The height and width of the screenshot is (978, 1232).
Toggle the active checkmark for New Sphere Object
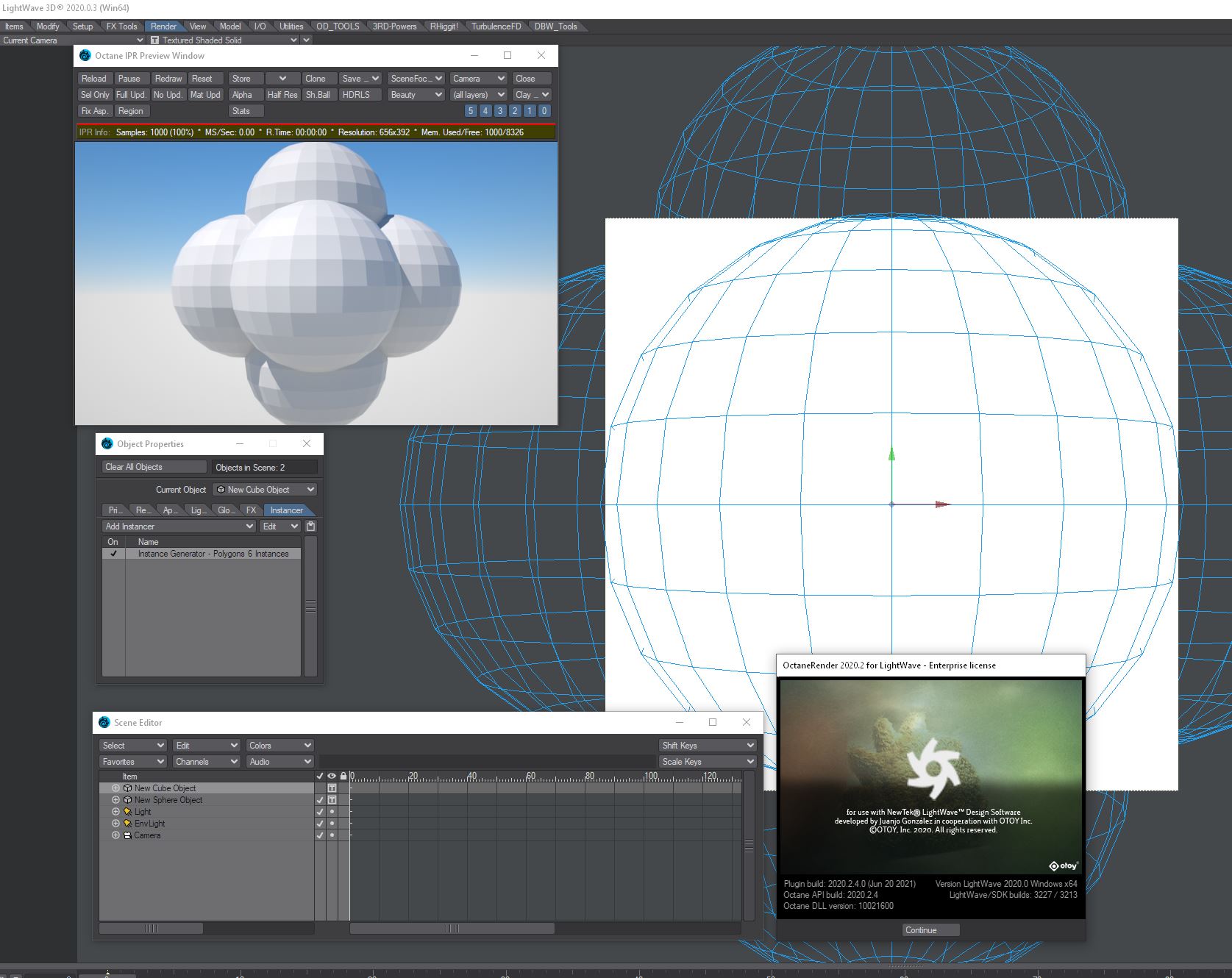[320, 800]
